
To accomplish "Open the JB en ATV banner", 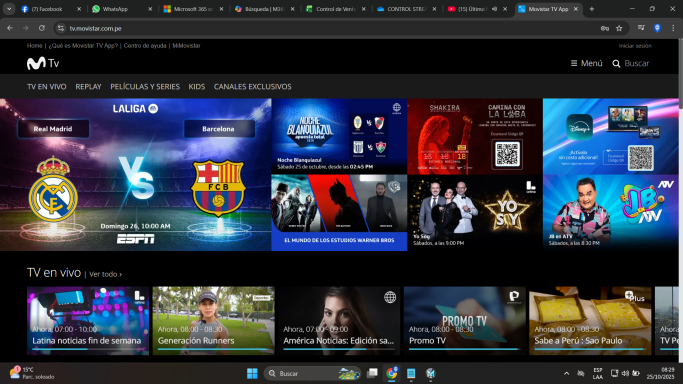I will [611, 213].
